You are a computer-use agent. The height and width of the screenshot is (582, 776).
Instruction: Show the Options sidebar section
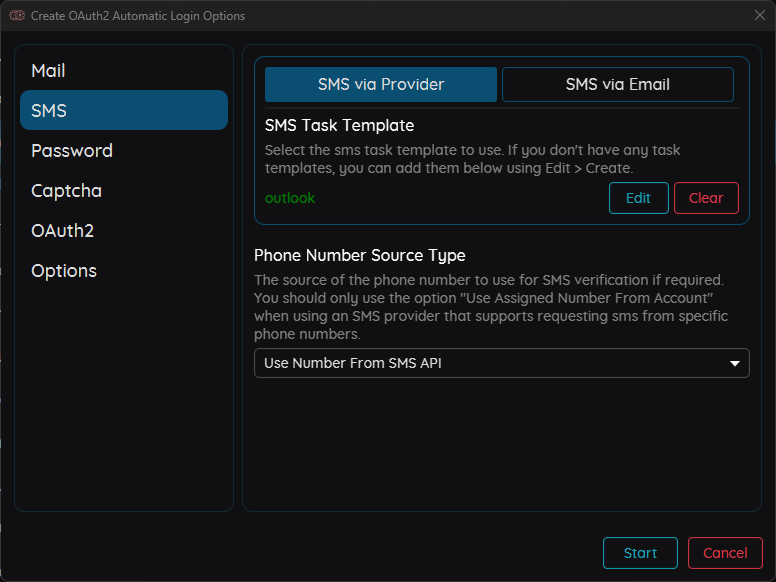point(64,271)
